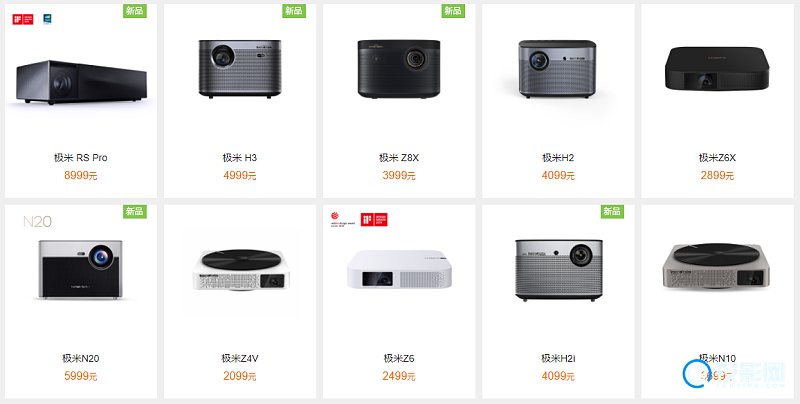Click the red dot award icon on Z6
800x404 pixels.
tap(342, 219)
